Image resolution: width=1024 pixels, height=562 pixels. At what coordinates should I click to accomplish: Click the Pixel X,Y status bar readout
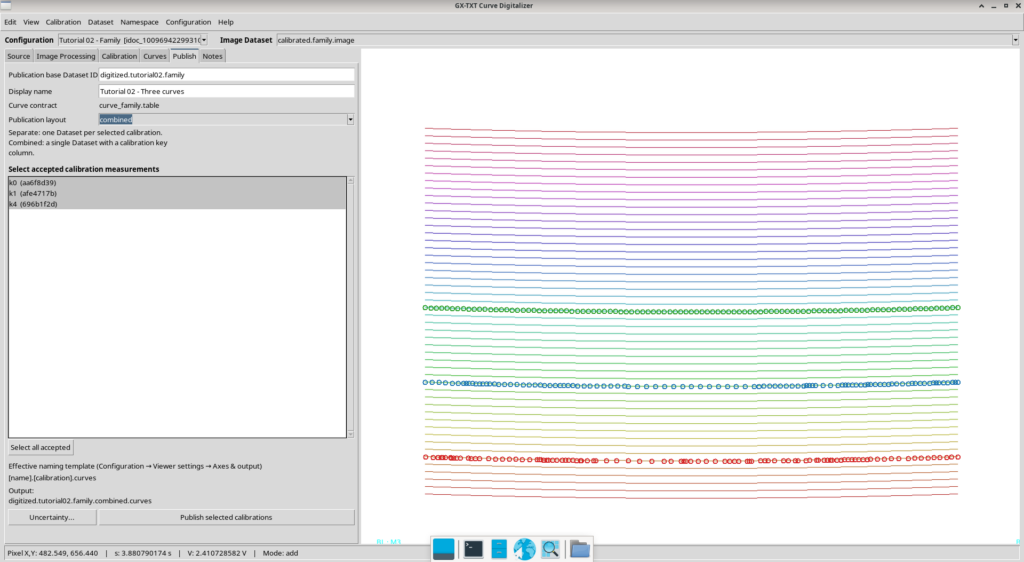[53, 554]
